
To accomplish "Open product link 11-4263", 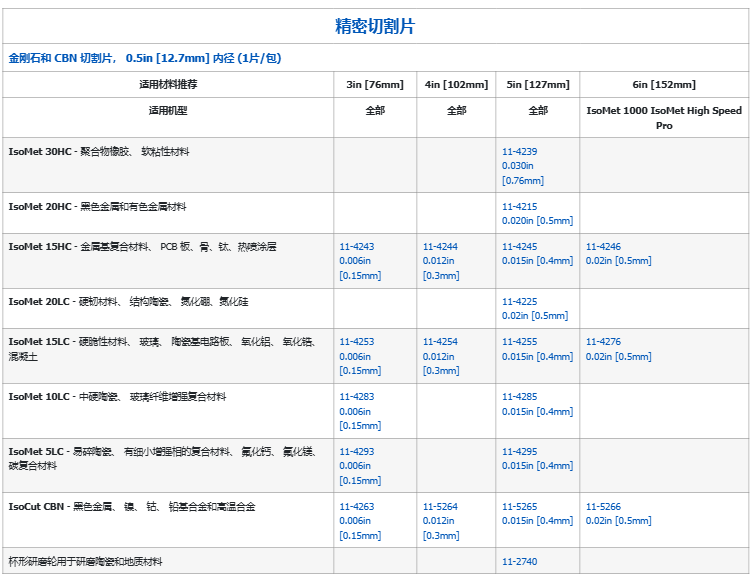I will (357, 507).
